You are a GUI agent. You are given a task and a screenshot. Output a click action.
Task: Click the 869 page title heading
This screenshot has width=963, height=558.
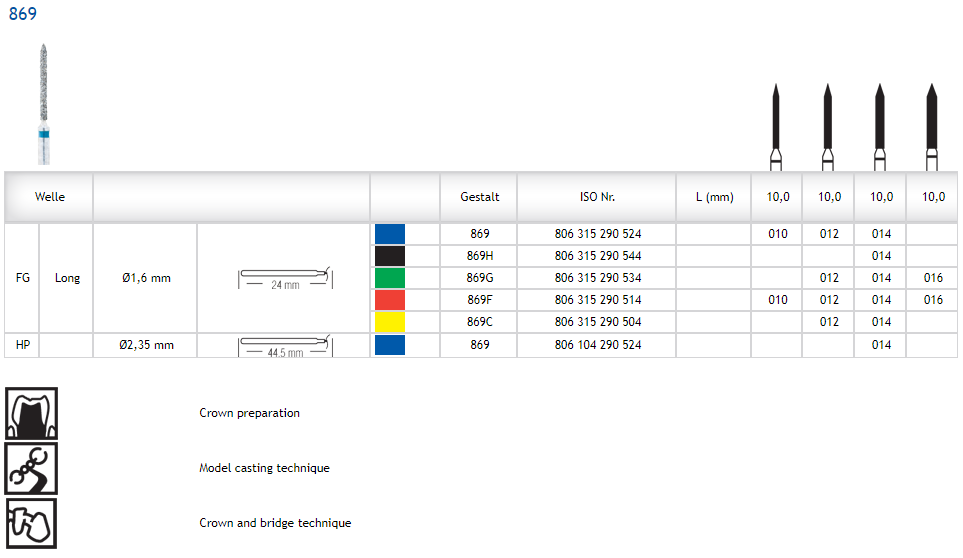[22, 14]
